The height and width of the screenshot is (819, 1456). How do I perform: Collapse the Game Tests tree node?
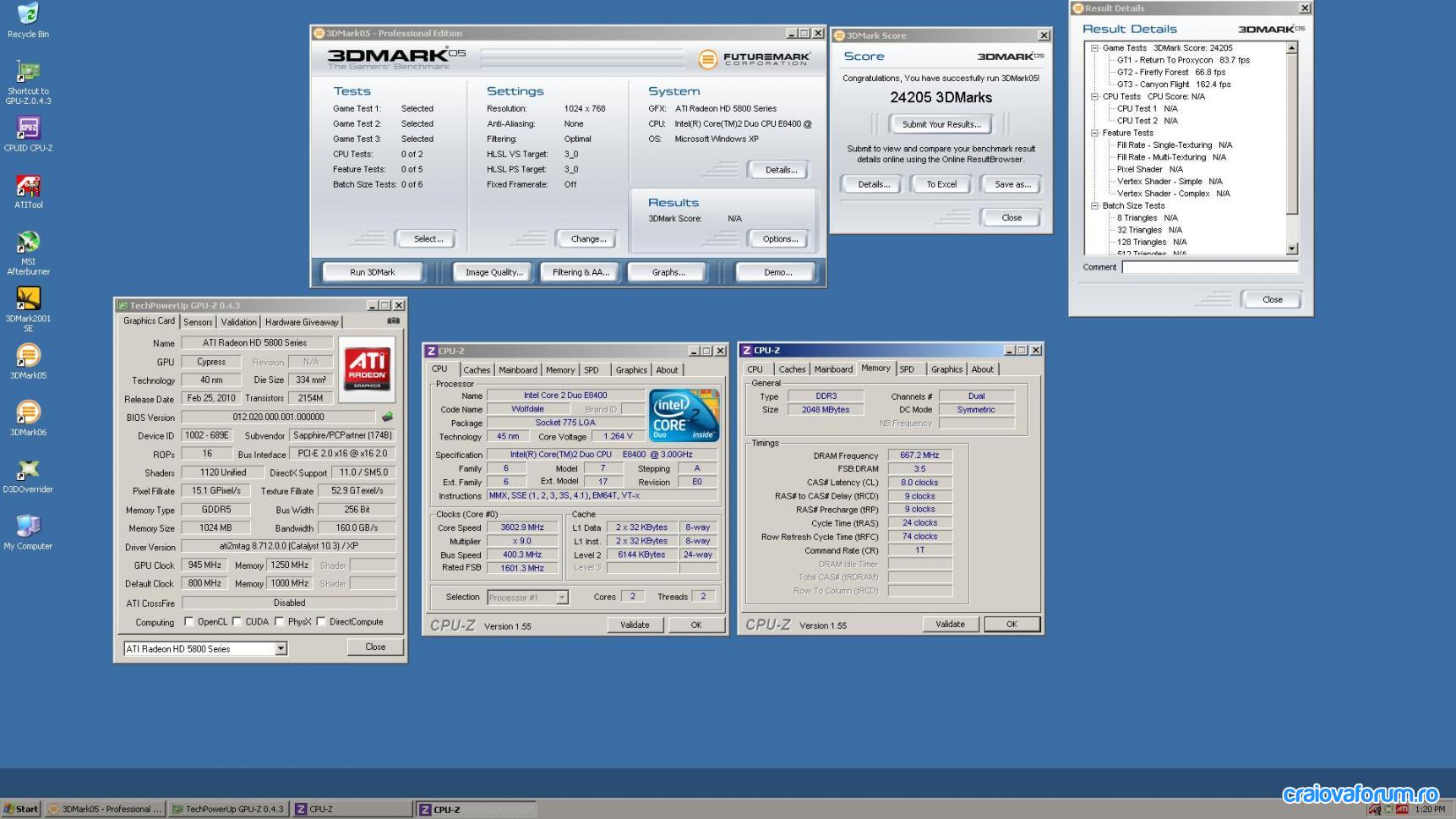click(x=1094, y=48)
